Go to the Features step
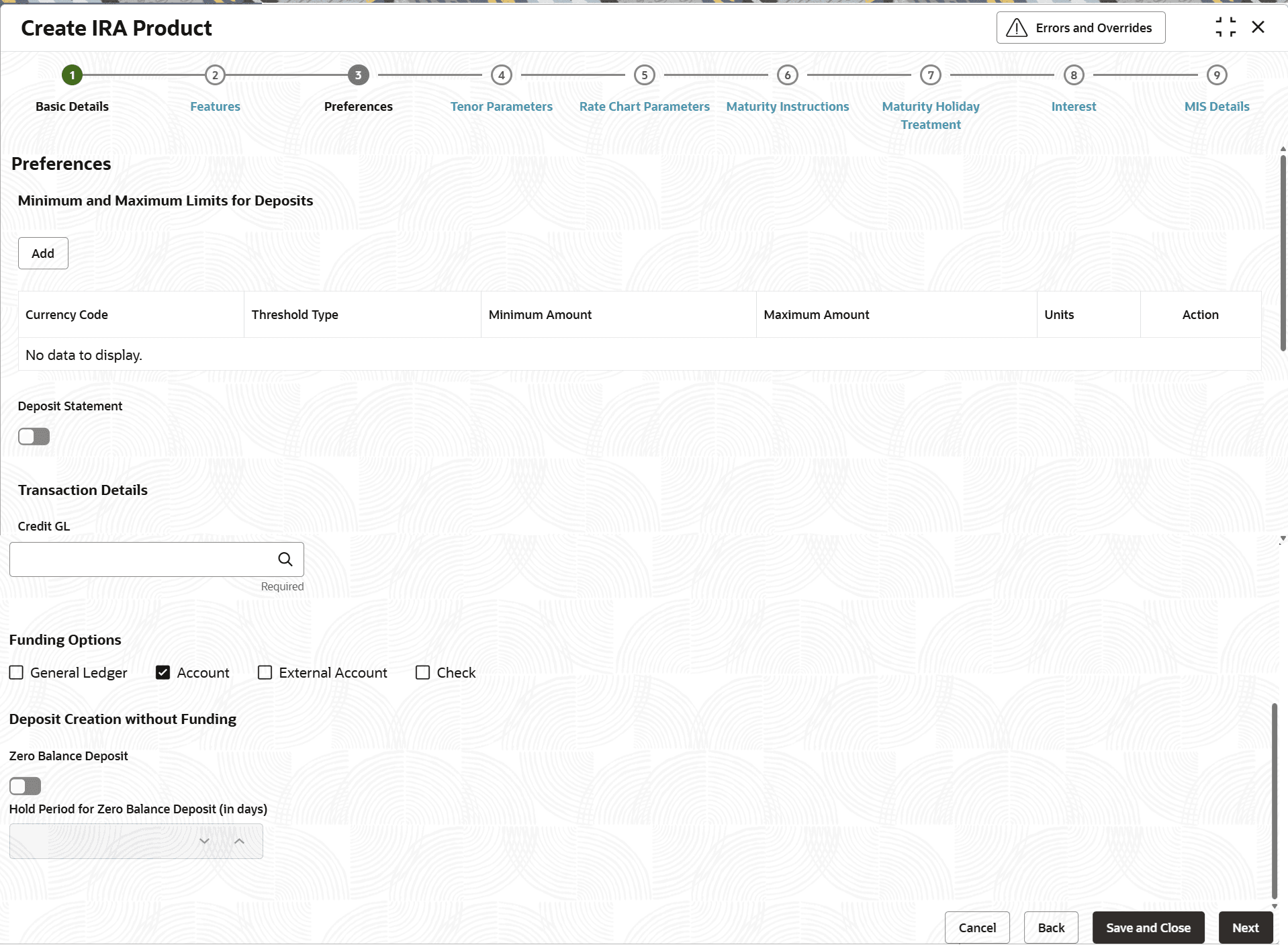1288x949 pixels. coord(215,106)
